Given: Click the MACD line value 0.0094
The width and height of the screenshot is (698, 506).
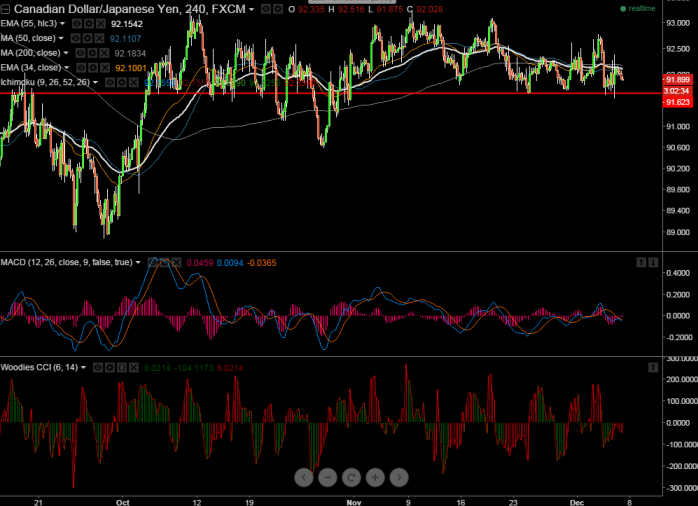Looking at the screenshot, I should (230, 263).
